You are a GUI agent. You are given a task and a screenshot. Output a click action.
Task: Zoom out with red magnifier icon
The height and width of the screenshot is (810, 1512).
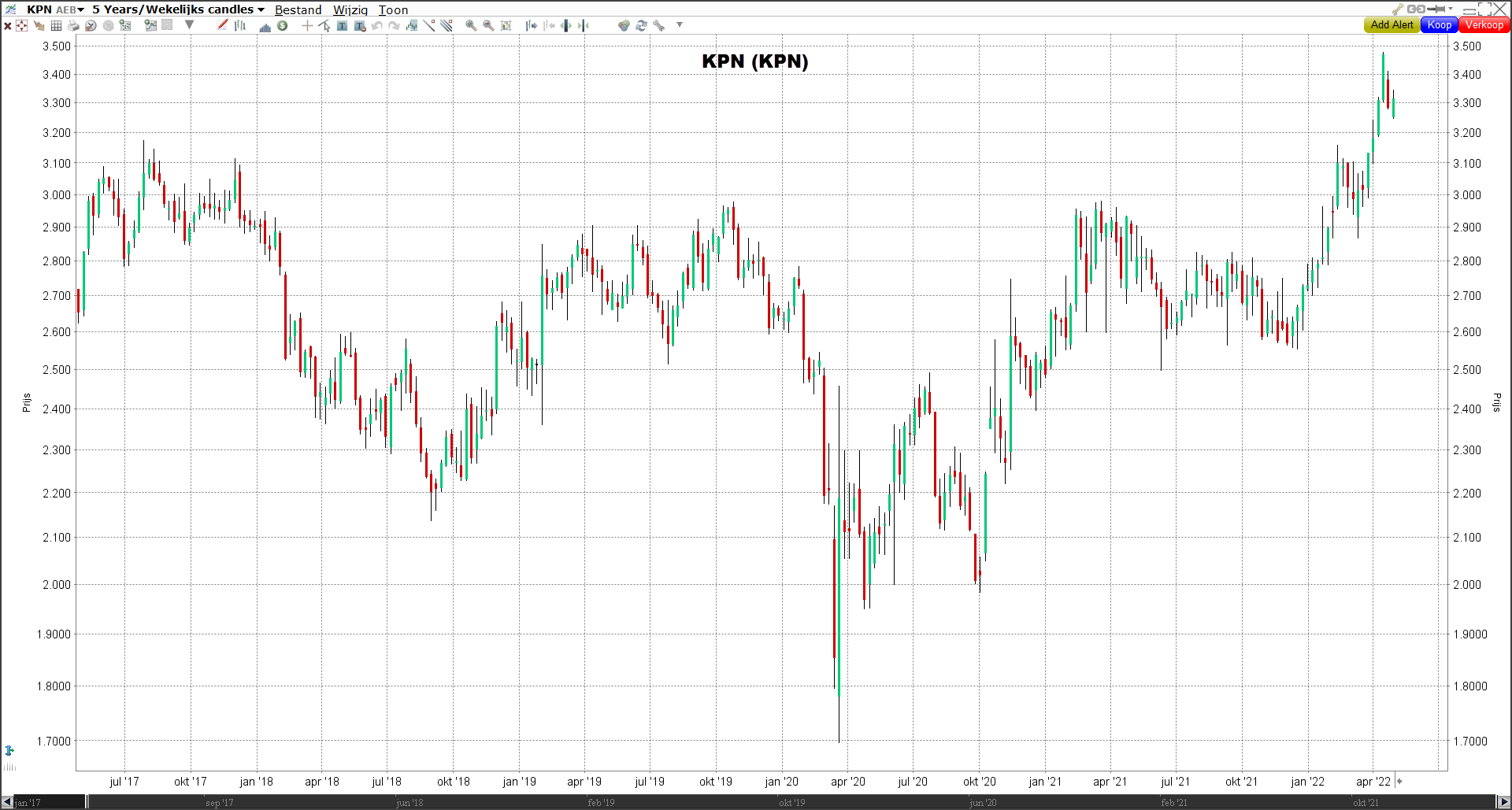pos(488,26)
